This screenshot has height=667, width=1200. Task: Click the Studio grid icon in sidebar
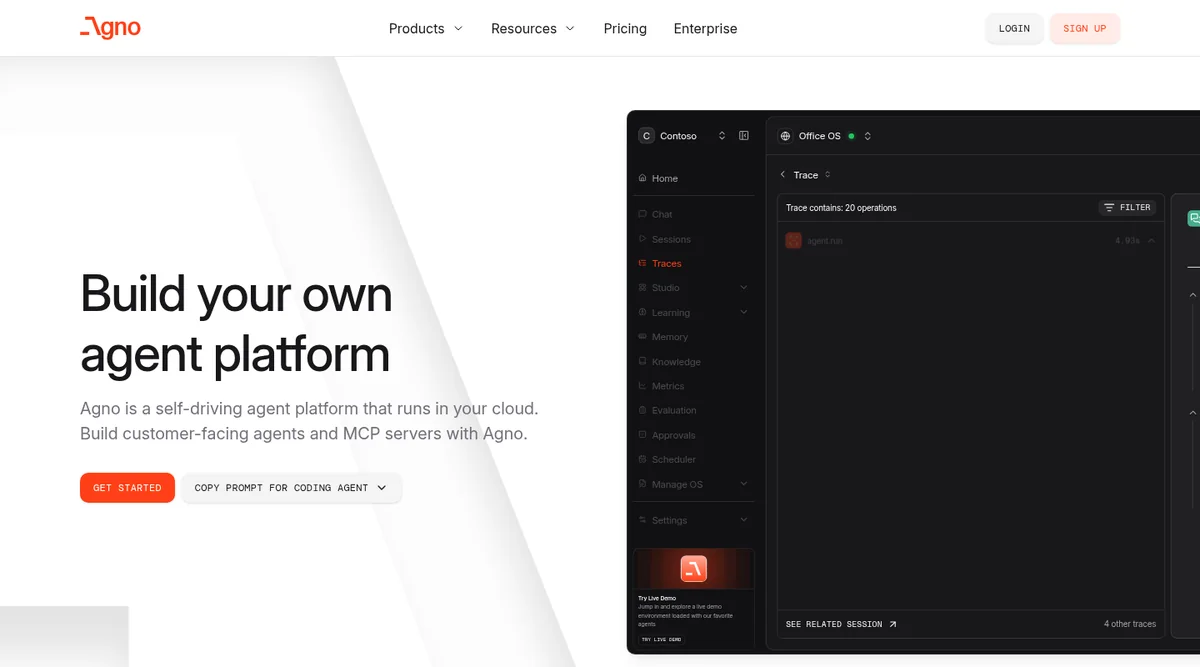pyautogui.click(x=642, y=288)
